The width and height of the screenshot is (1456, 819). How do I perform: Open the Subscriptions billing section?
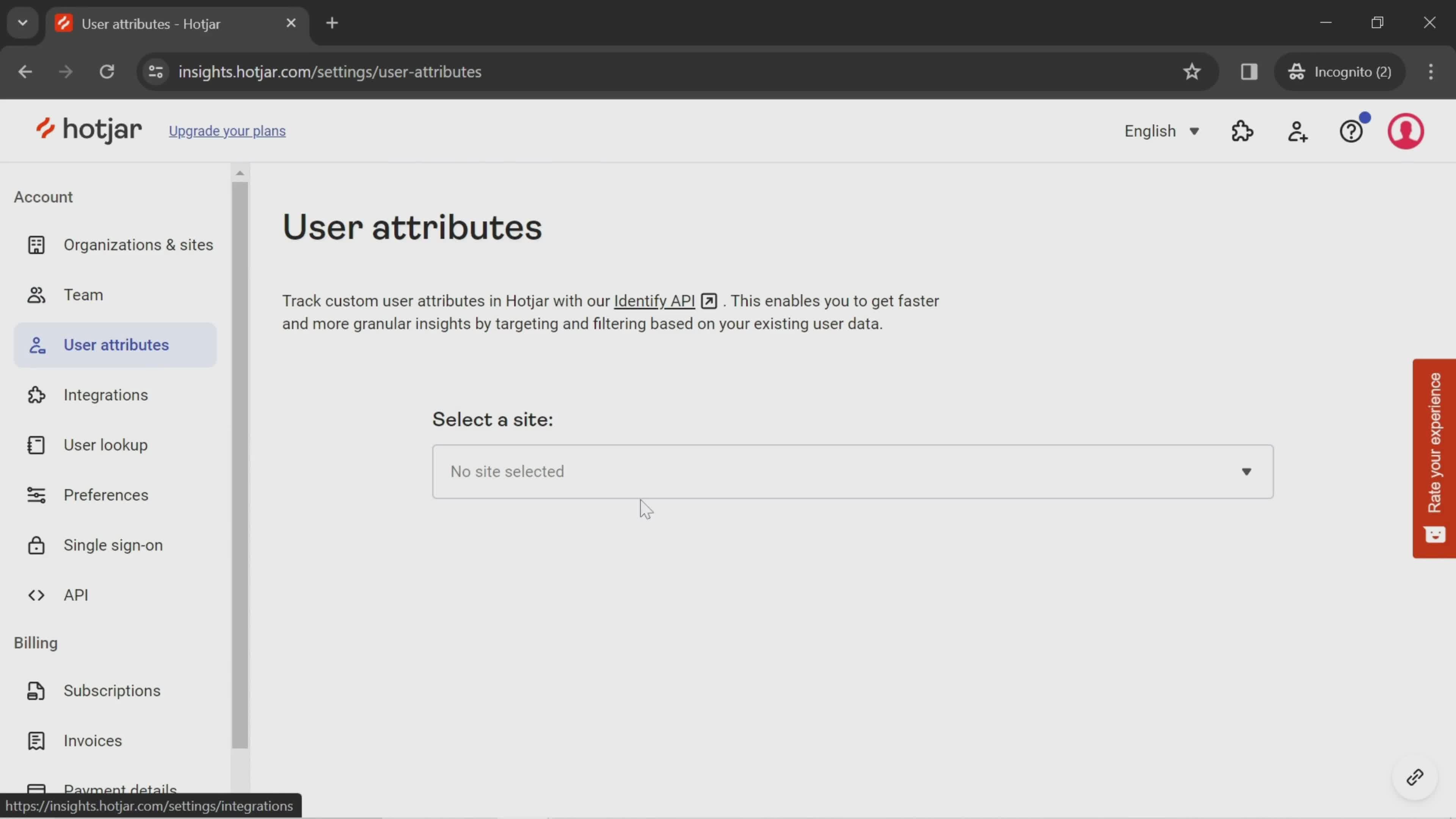pyautogui.click(x=112, y=690)
